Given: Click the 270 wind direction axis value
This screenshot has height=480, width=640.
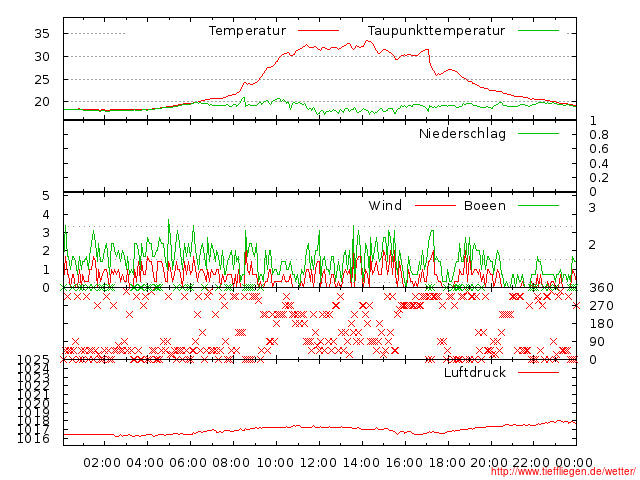Looking at the screenshot, I should click(x=601, y=306).
